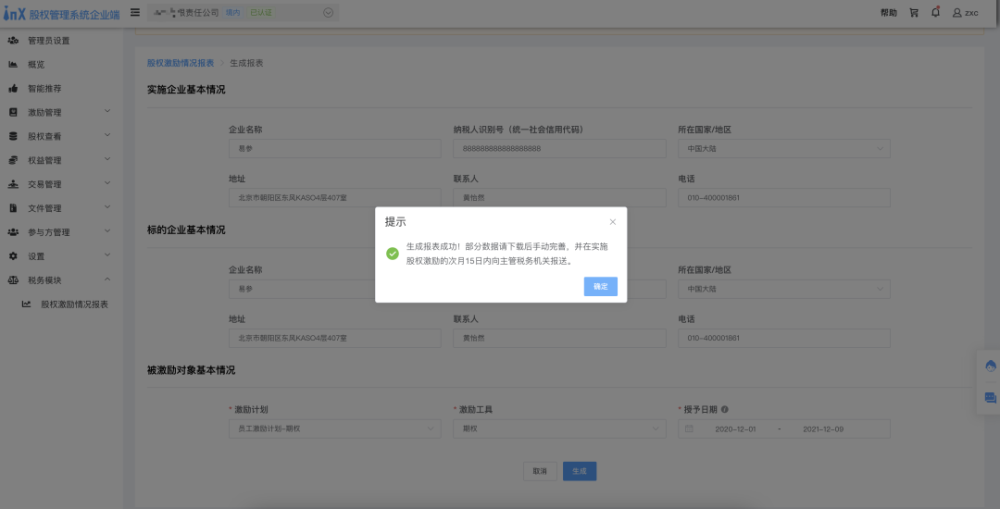Expand the 设置 sidebar menu
This screenshot has width=1000, height=509.
point(61,256)
